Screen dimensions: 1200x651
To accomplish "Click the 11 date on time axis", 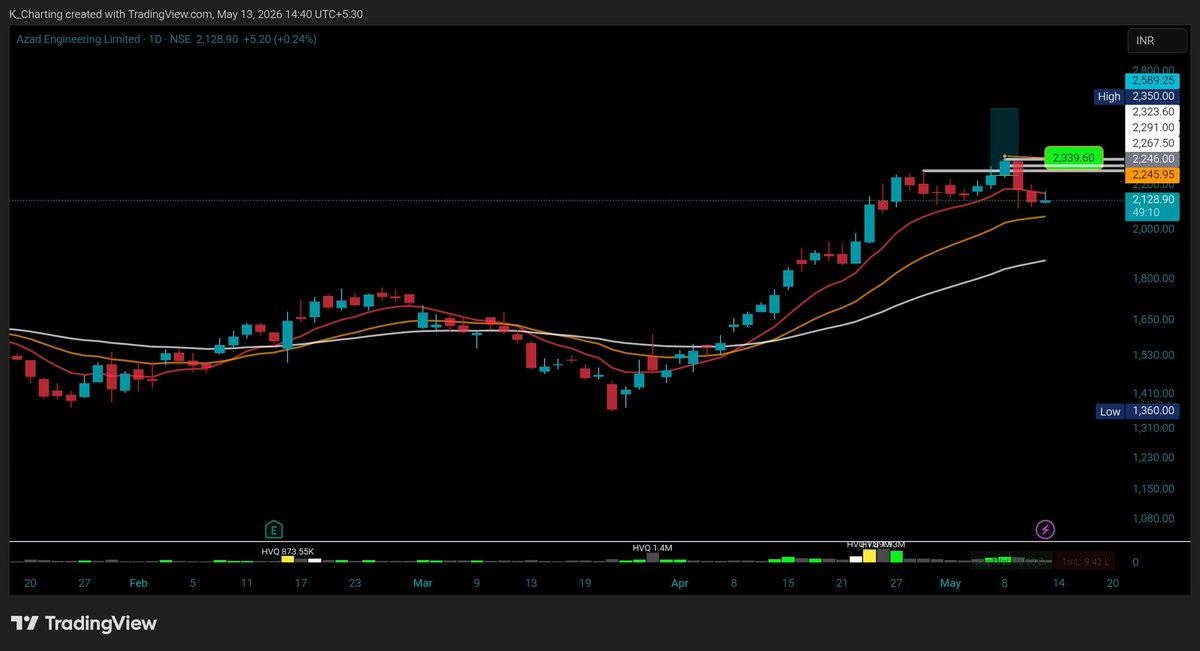I will pos(246,582).
